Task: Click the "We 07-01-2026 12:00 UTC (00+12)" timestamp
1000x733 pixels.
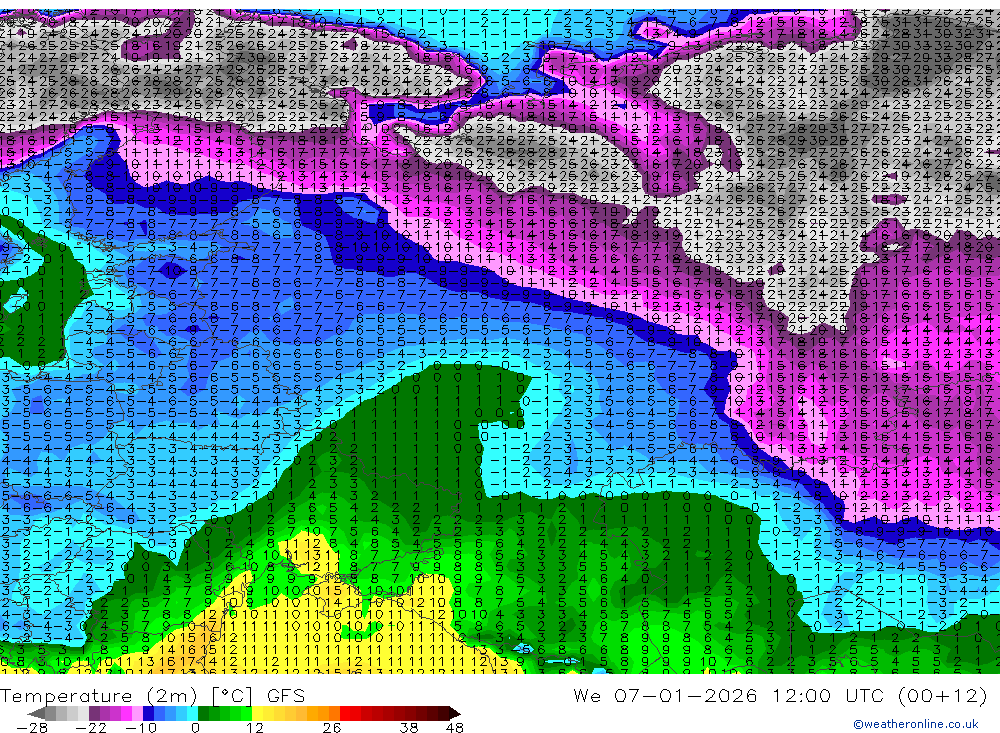Action: coord(780,695)
